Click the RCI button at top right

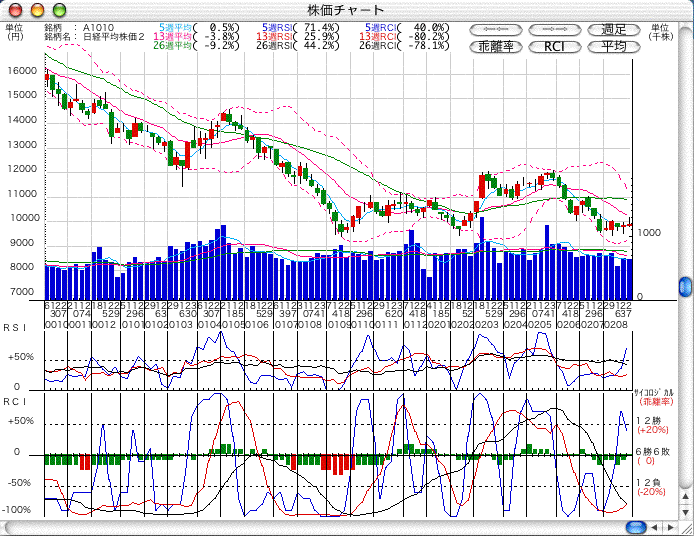click(x=555, y=46)
